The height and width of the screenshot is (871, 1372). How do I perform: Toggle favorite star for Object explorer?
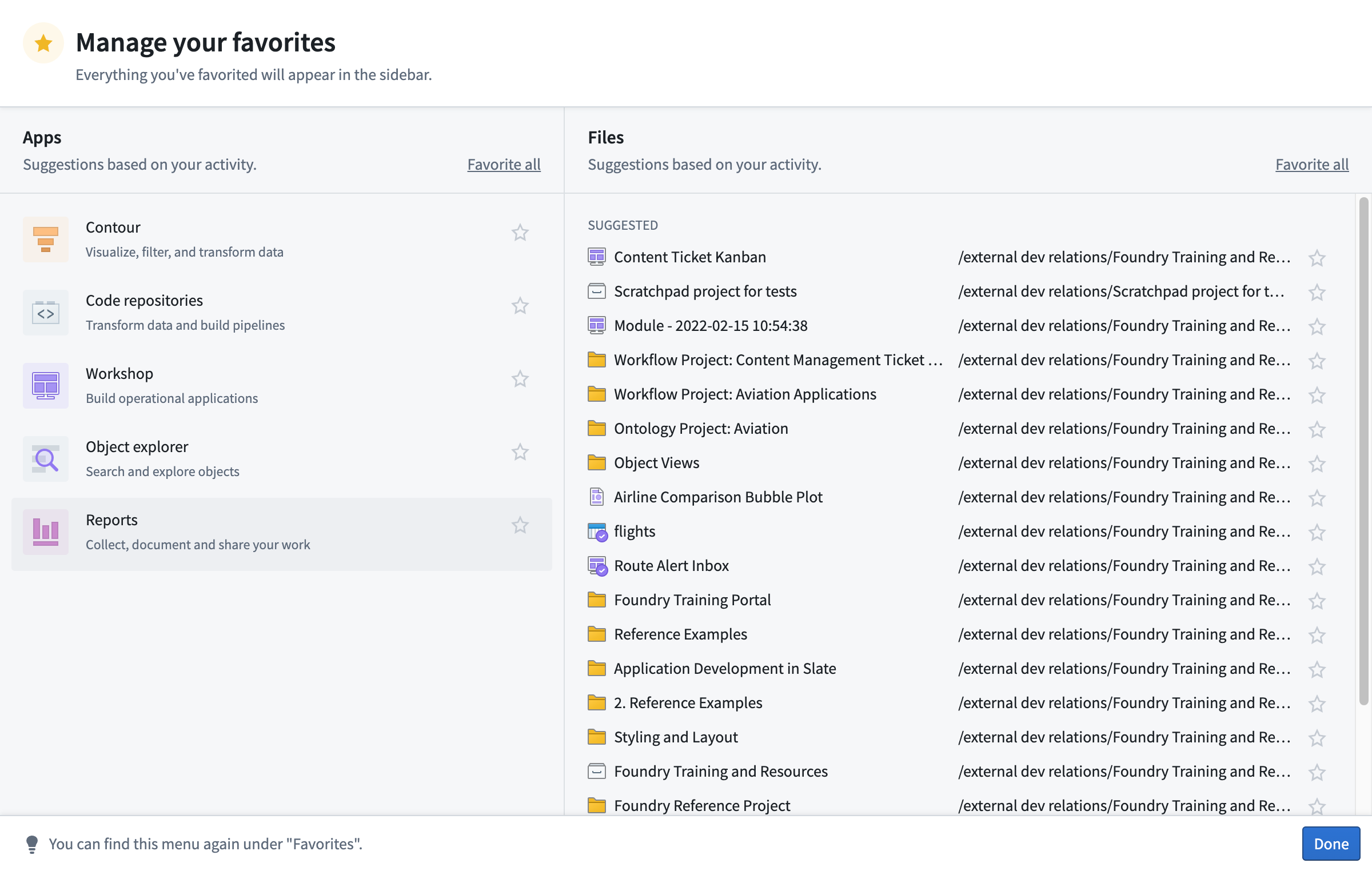point(520,452)
